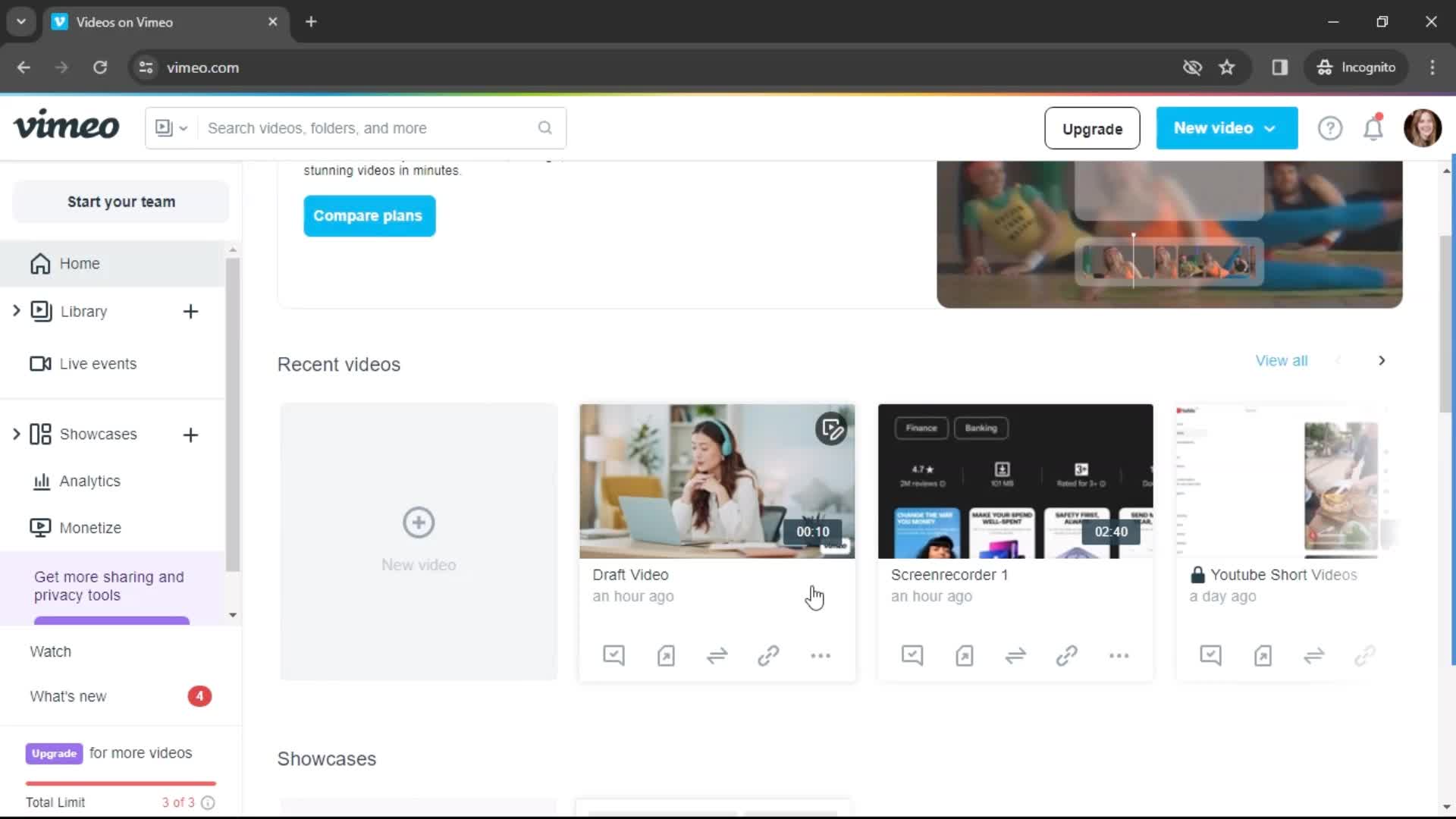
Task: Click the Compare plans button
Action: click(x=368, y=215)
